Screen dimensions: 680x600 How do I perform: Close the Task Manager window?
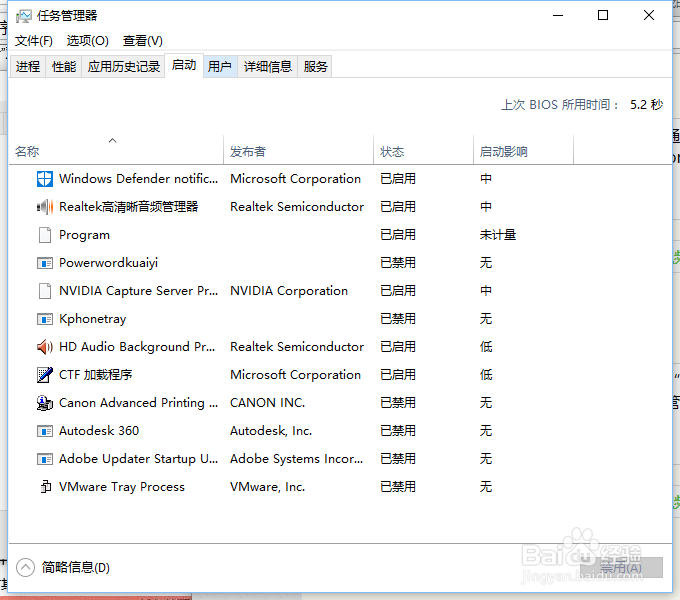(x=649, y=16)
